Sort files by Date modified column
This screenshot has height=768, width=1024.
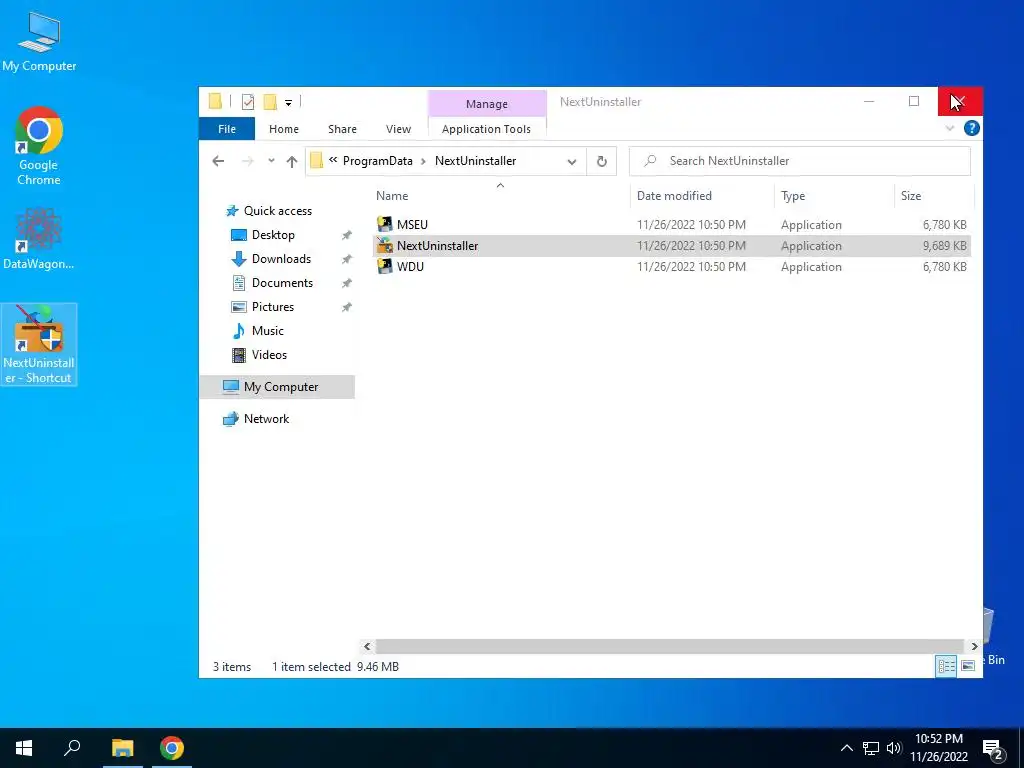(703, 195)
